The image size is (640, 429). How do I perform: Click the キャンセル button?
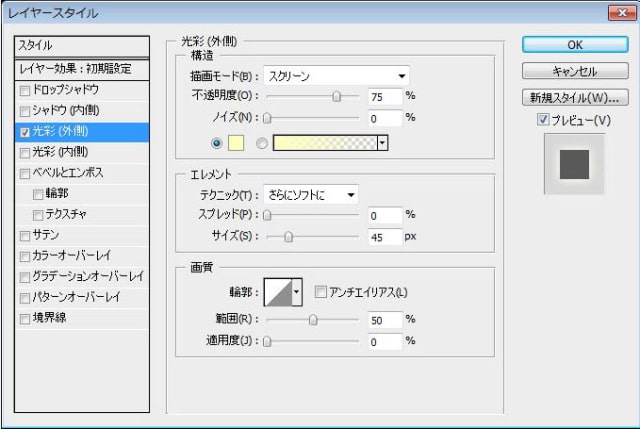pos(575,71)
